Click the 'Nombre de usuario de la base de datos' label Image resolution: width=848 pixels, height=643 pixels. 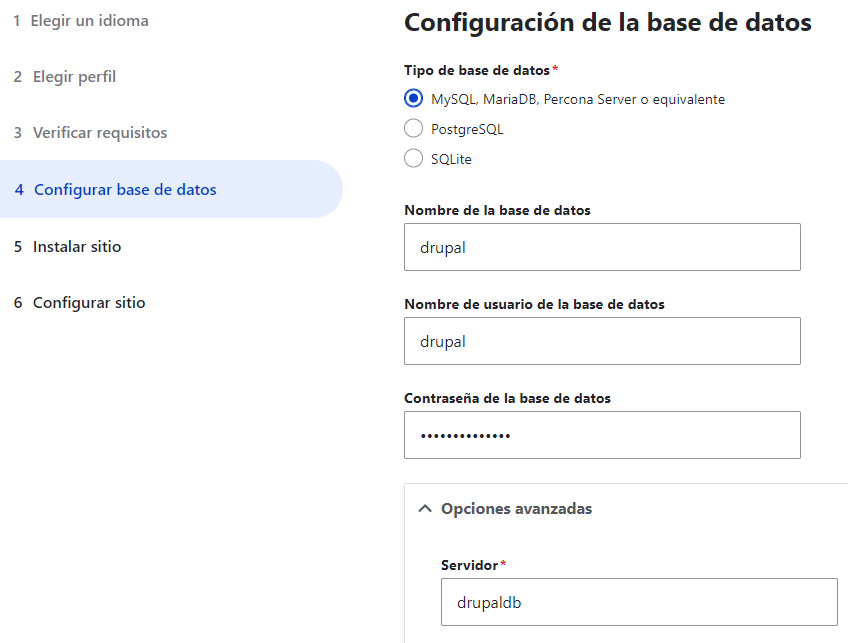click(x=534, y=304)
